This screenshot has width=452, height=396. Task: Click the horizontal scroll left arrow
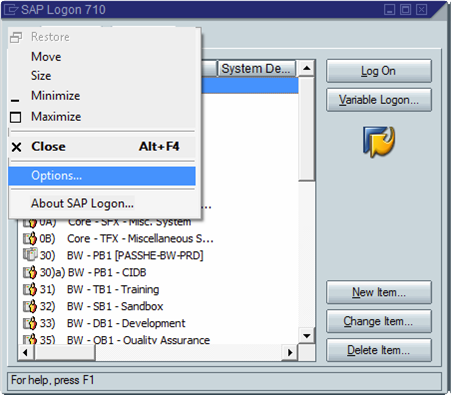pyautogui.click(x=26, y=352)
